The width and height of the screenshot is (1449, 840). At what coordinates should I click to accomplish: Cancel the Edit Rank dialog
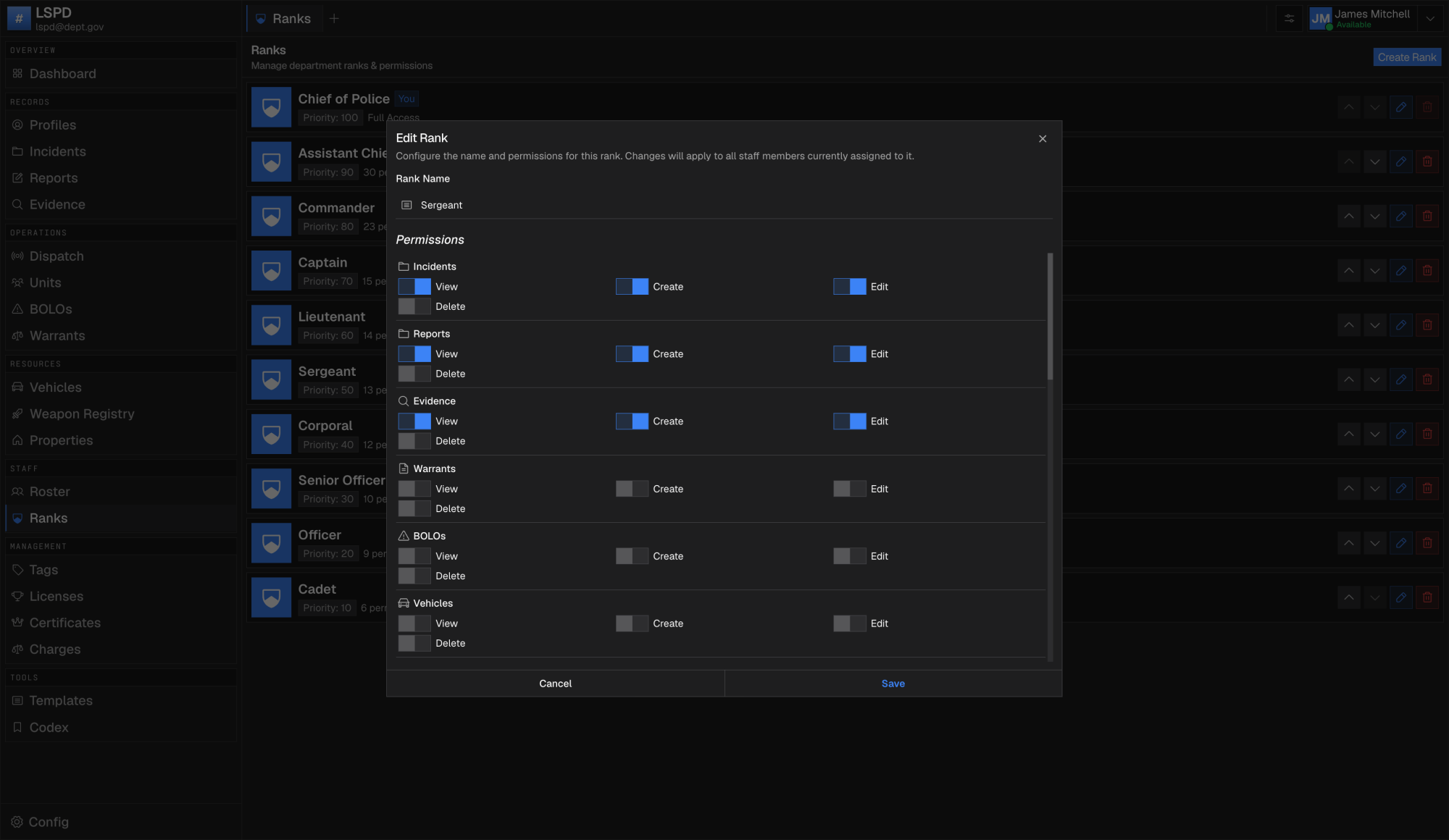coord(556,684)
